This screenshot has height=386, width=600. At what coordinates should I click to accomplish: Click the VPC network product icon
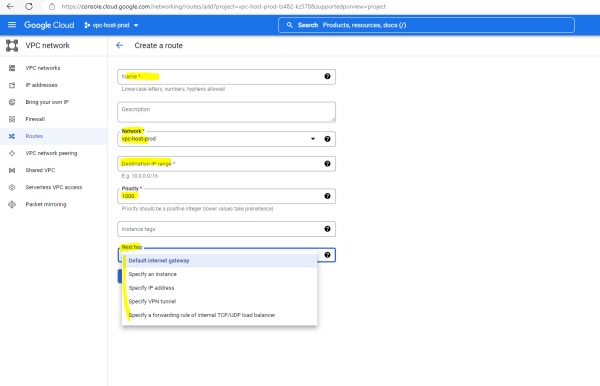coord(12,46)
